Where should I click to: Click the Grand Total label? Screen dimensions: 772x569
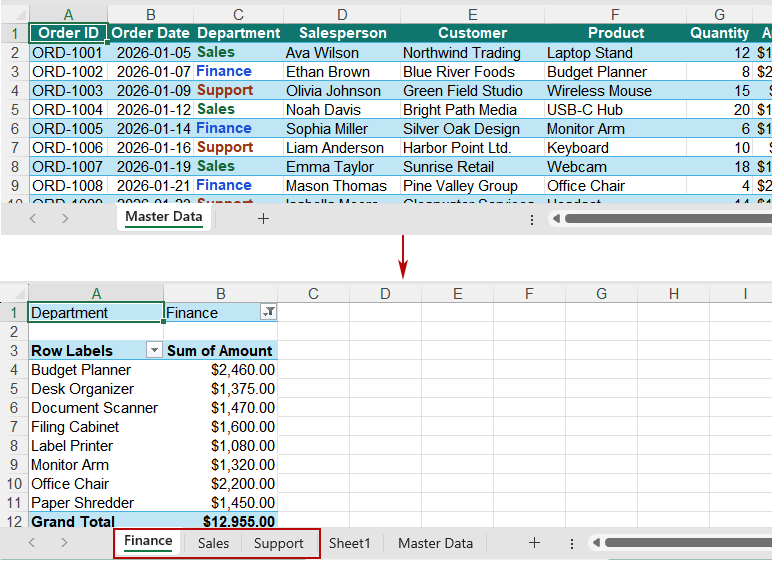point(96,520)
